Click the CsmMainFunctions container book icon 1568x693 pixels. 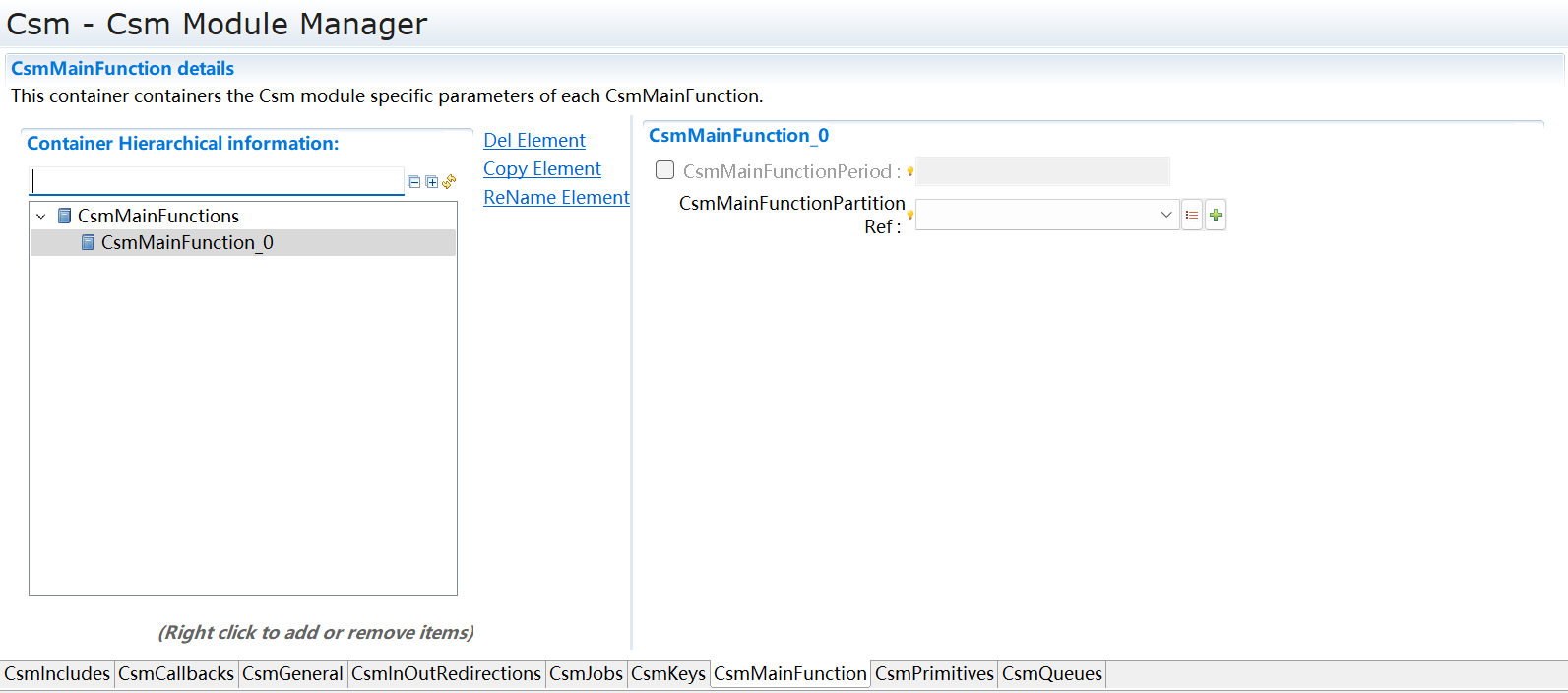pyautogui.click(x=65, y=216)
